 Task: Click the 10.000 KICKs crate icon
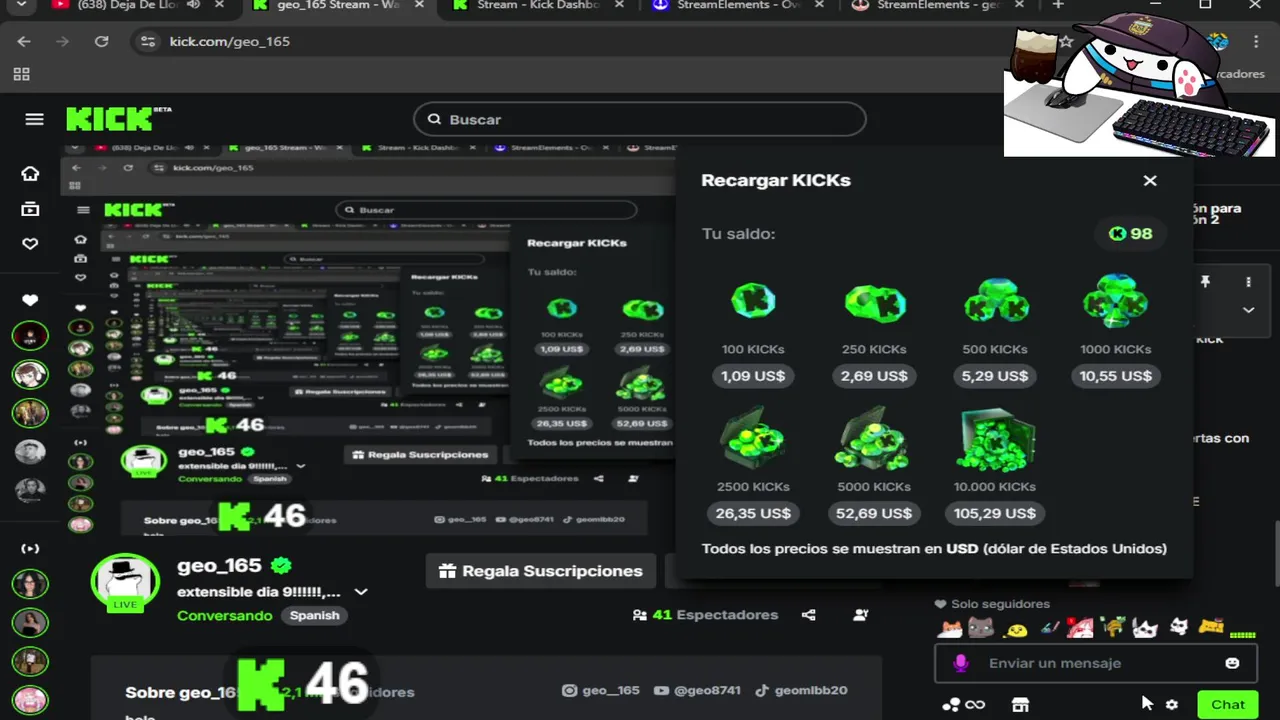pyautogui.click(x=994, y=440)
